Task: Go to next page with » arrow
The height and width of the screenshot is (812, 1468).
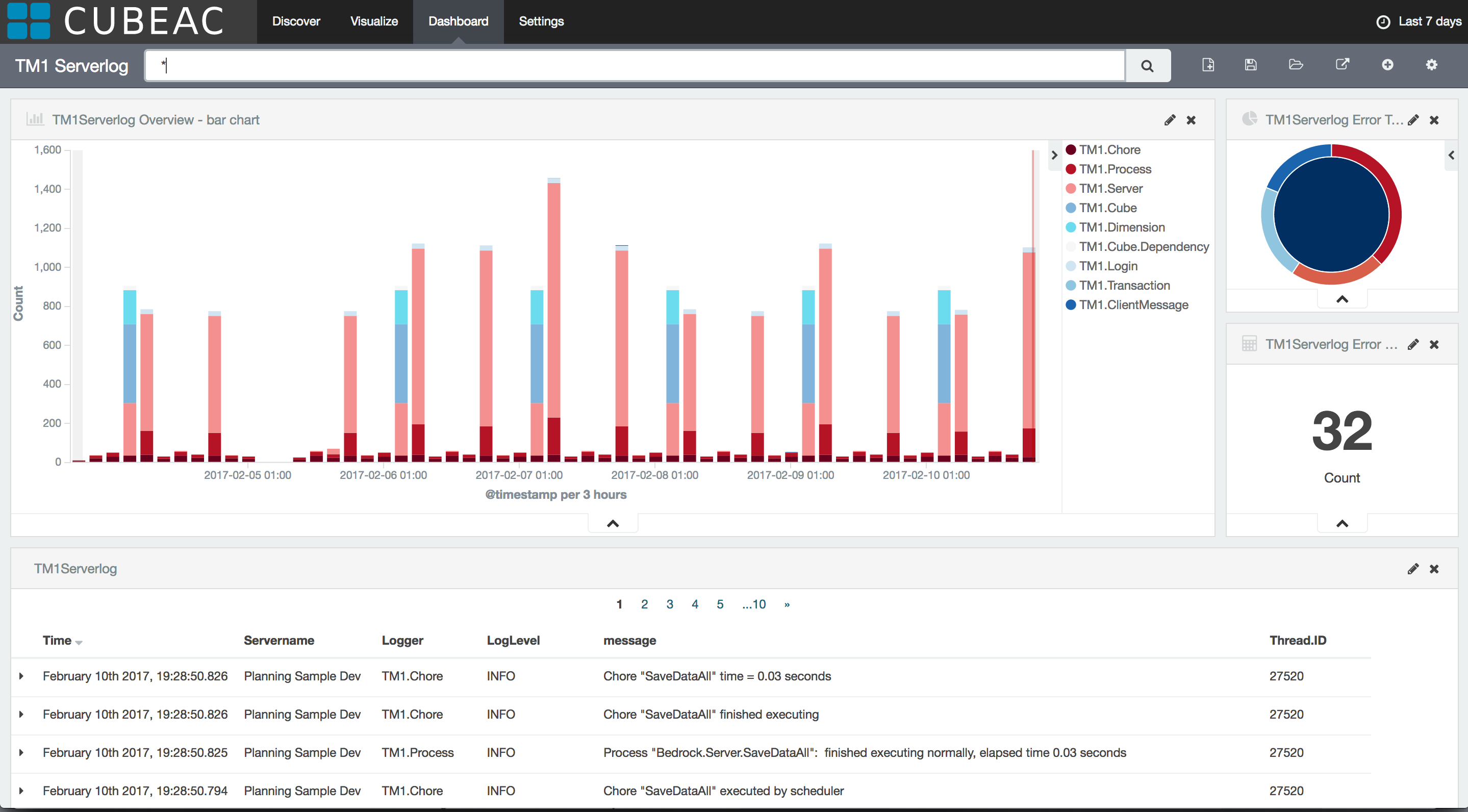Action: click(x=787, y=604)
